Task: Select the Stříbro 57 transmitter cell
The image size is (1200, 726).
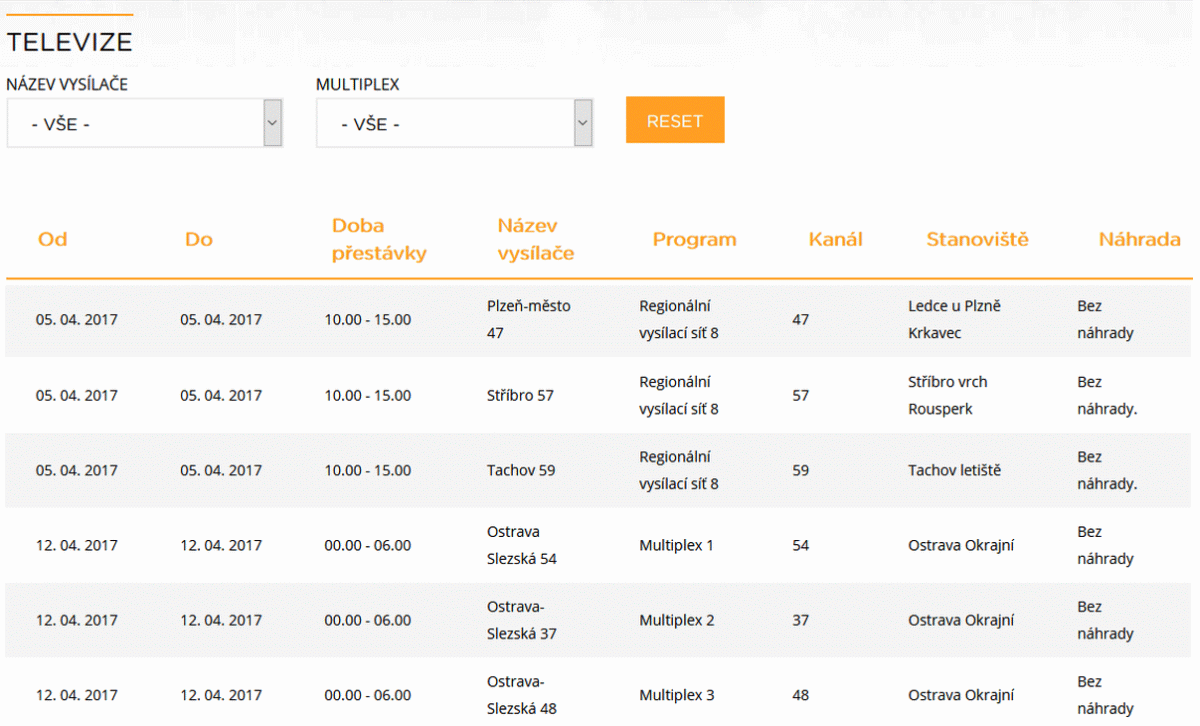Action: point(520,395)
